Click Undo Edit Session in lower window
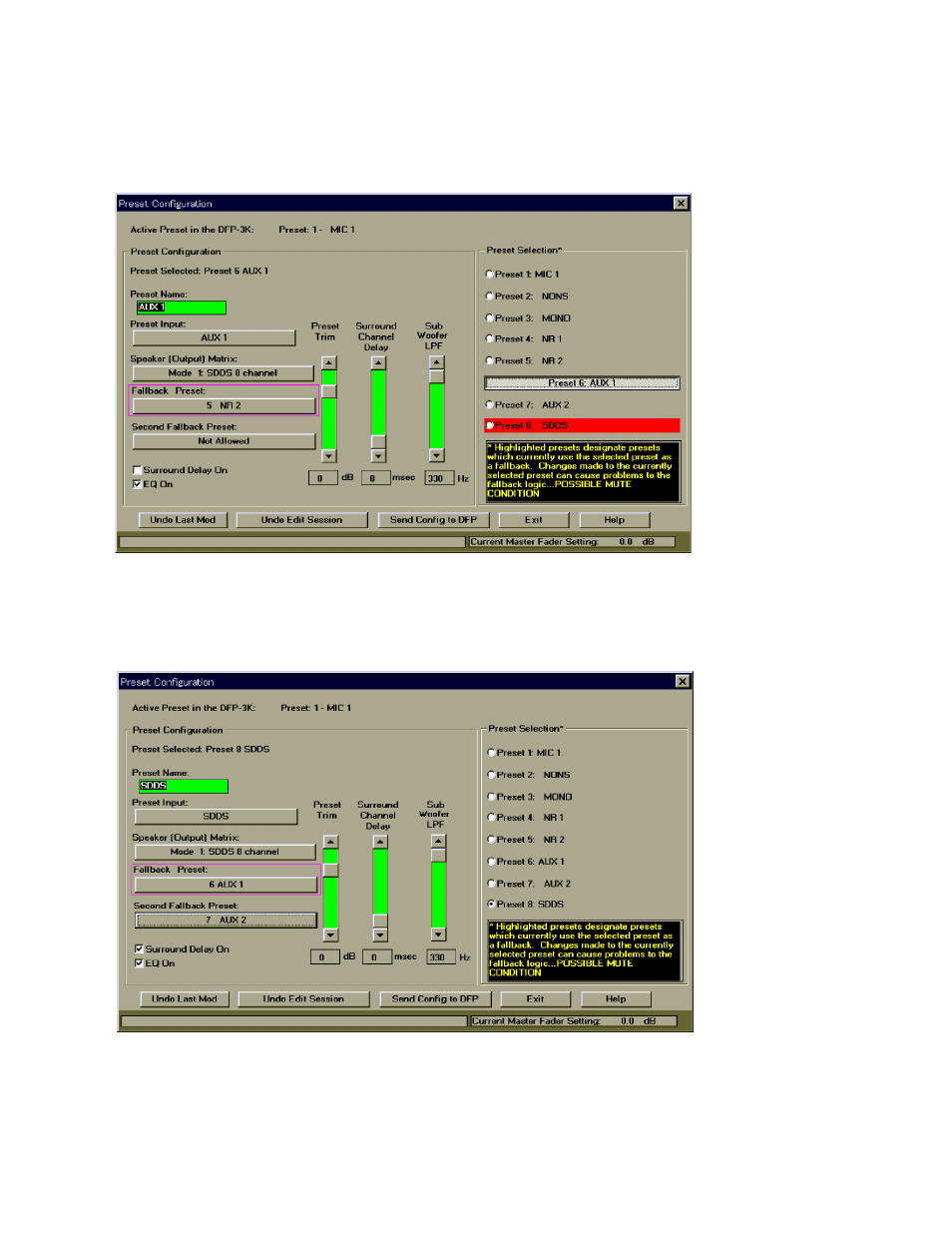Image resolution: width=952 pixels, height=1242 pixels. [303, 999]
